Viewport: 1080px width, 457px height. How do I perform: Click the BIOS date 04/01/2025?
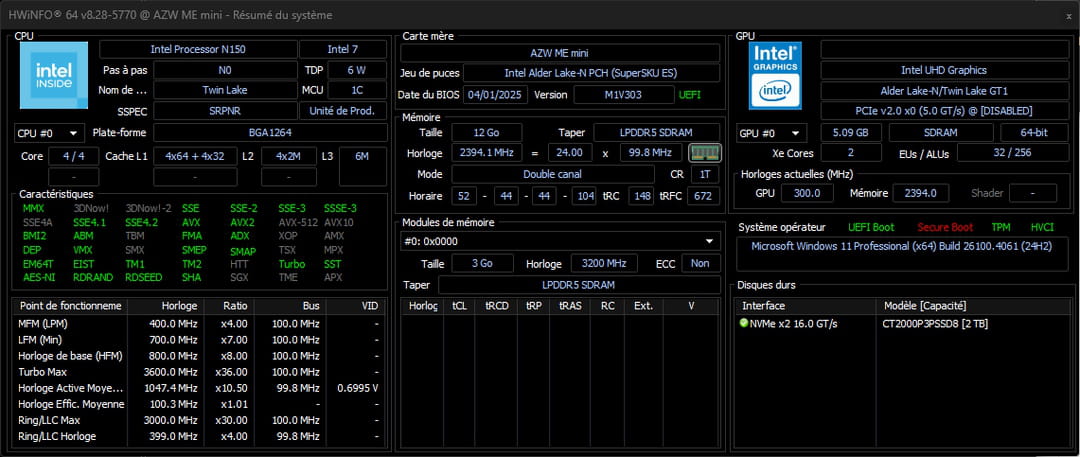[x=495, y=94]
